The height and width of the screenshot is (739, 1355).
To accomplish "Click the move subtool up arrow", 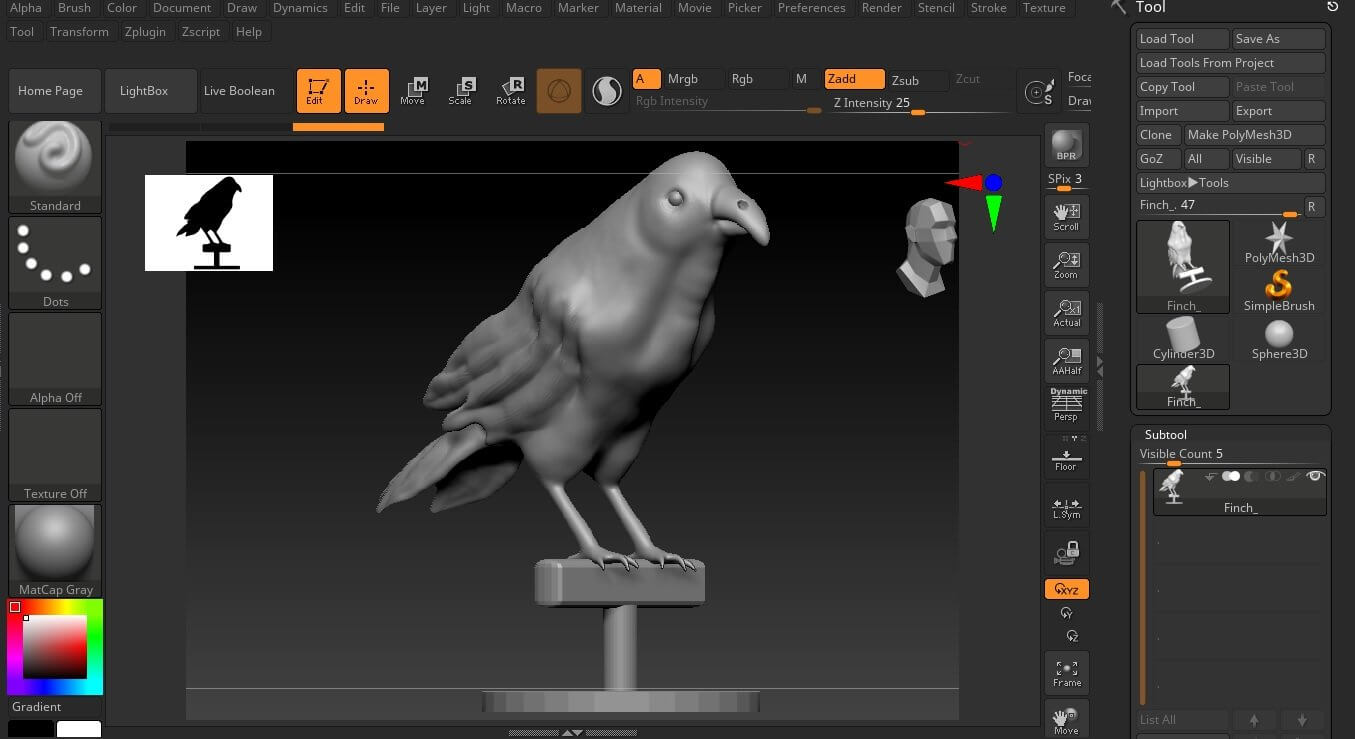I will click(x=1254, y=720).
